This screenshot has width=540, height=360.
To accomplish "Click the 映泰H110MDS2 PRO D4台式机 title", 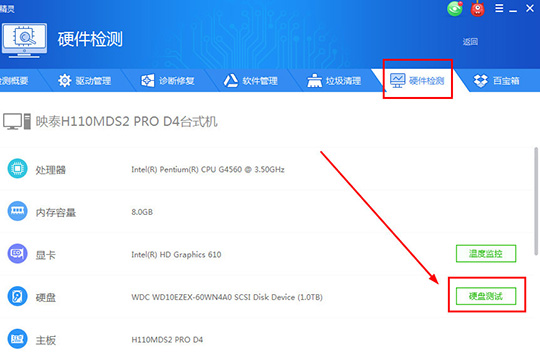I will click(126, 121).
